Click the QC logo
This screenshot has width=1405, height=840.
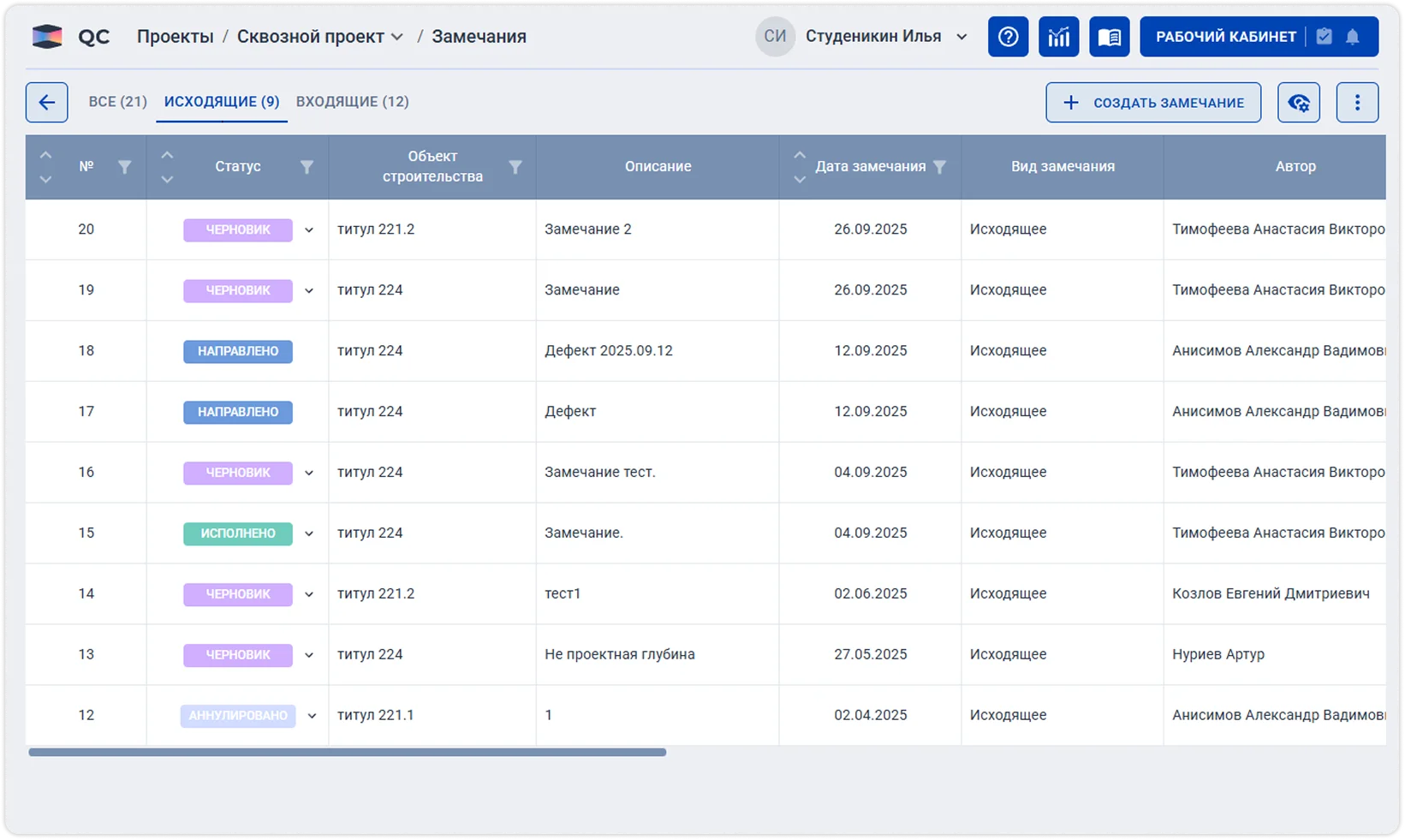(x=71, y=37)
